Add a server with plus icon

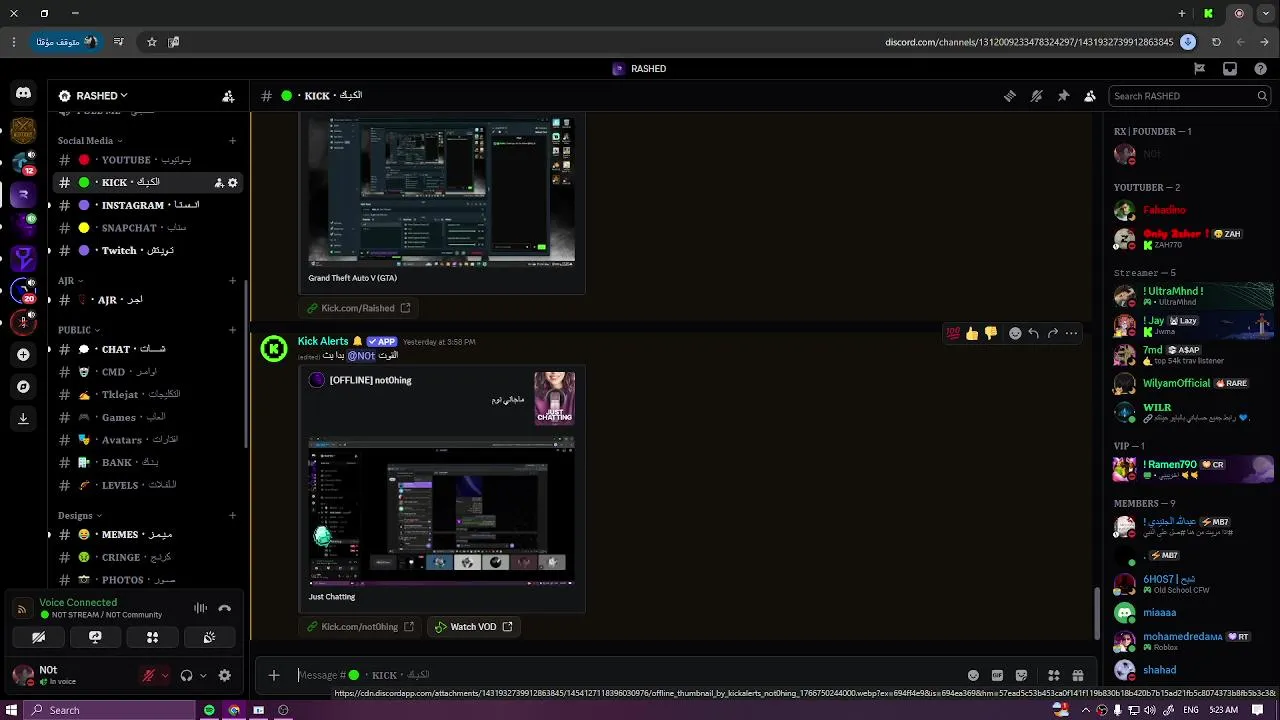(x=23, y=354)
